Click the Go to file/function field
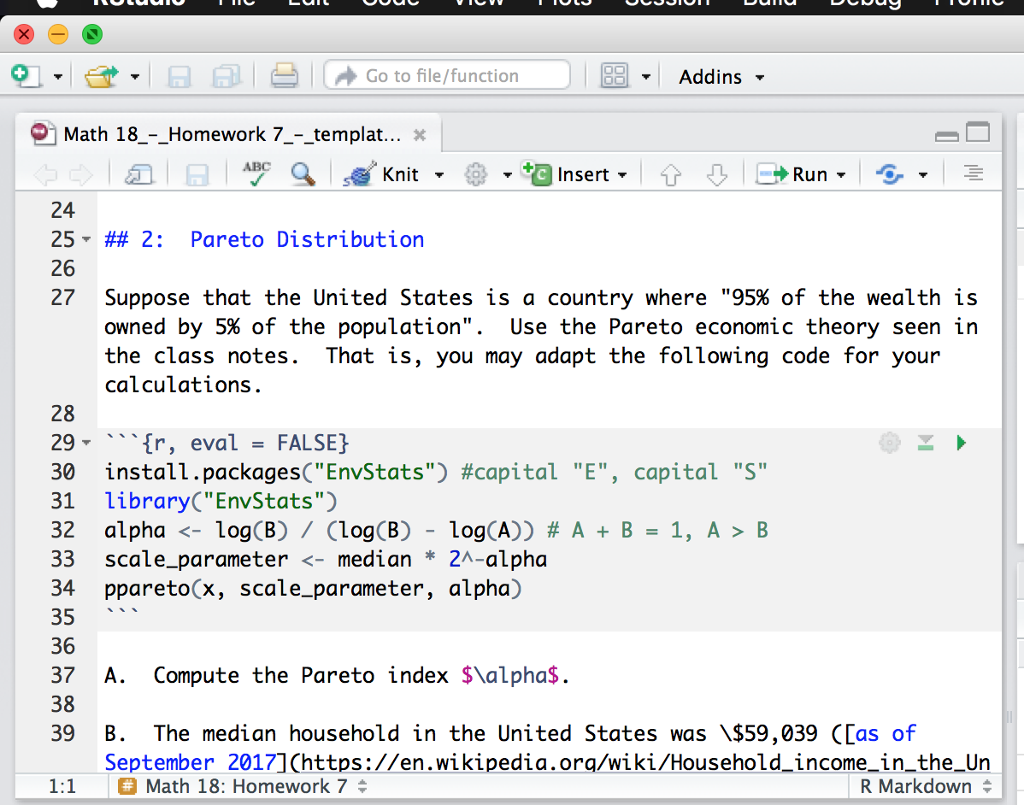 click(x=447, y=75)
